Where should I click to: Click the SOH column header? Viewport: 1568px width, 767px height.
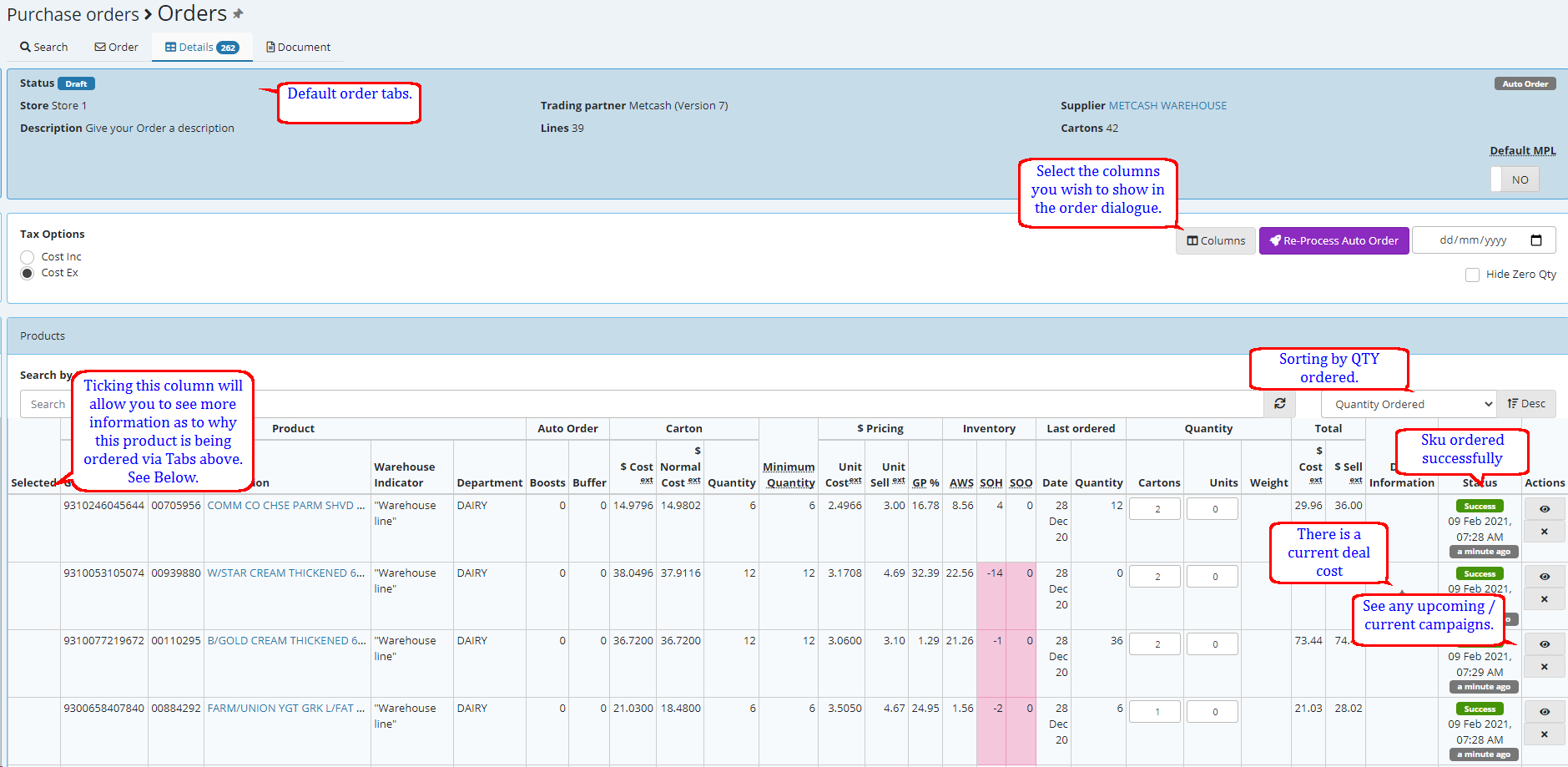pyautogui.click(x=991, y=483)
